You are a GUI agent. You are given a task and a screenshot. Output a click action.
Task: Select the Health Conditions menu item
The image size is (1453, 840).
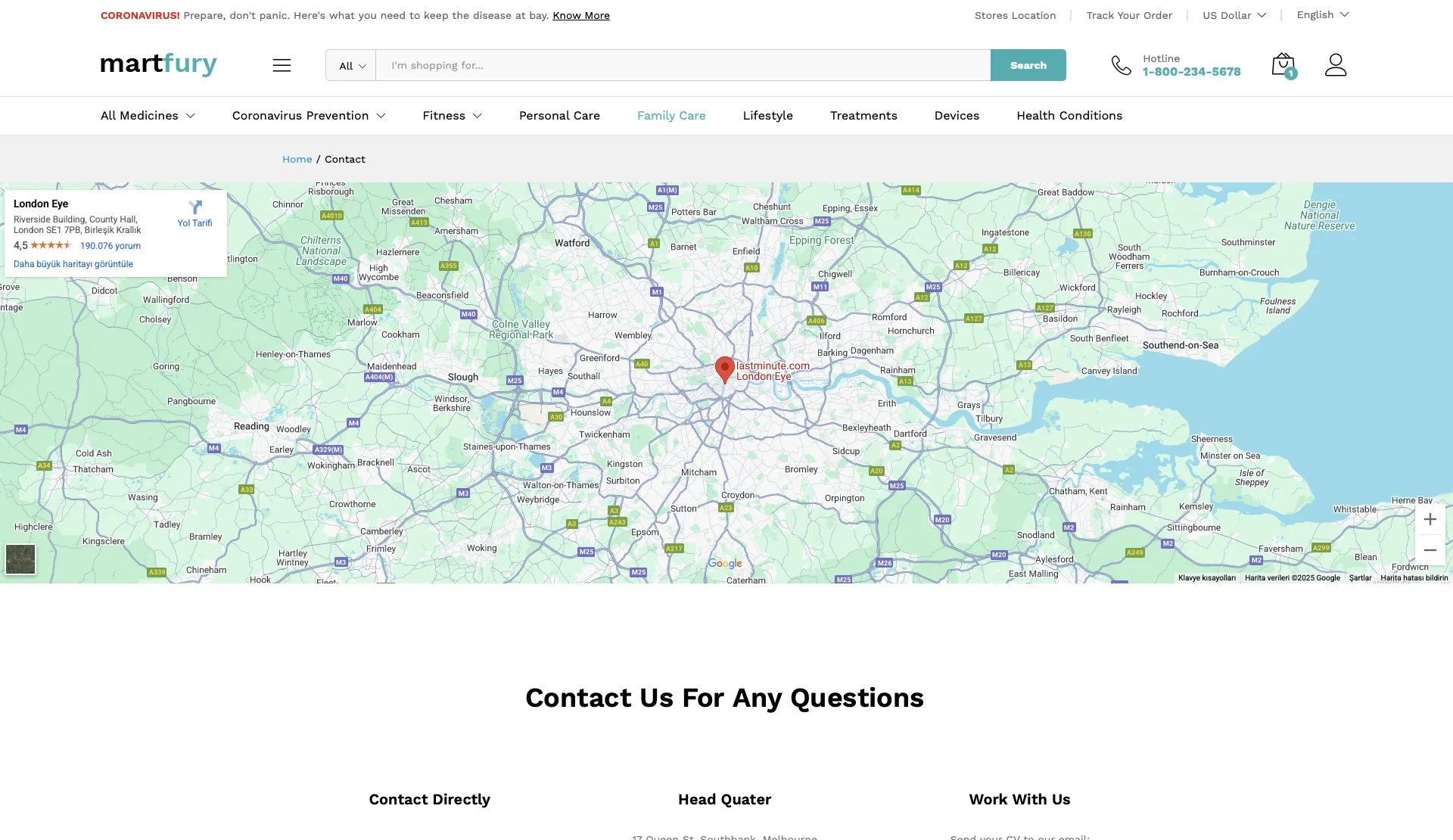[1069, 116]
